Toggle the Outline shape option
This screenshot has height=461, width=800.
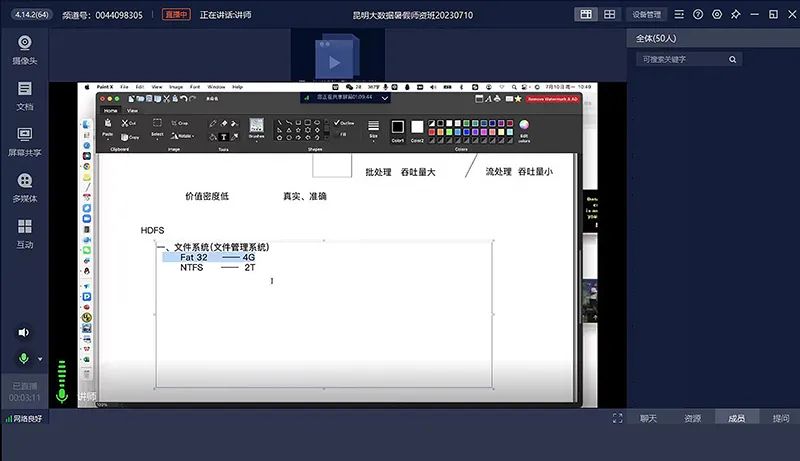(x=344, y=123)
